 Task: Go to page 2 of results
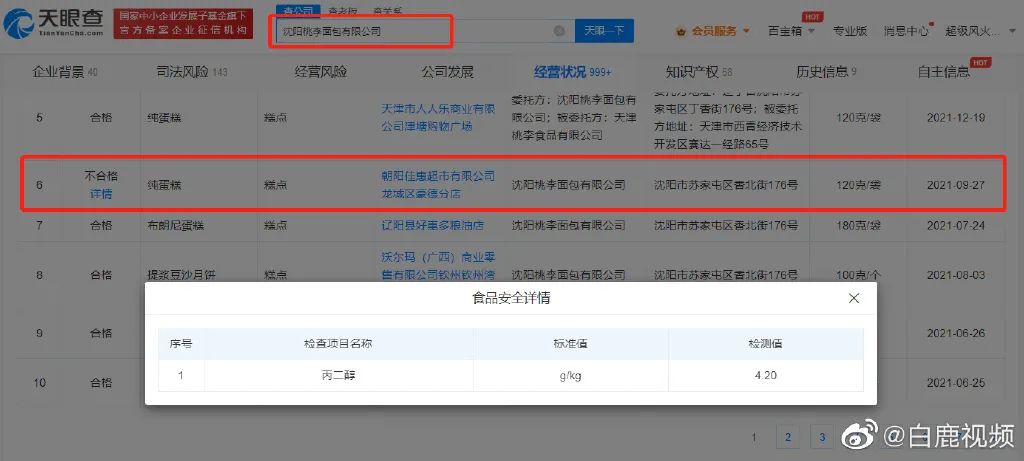(x=788, y=437)
